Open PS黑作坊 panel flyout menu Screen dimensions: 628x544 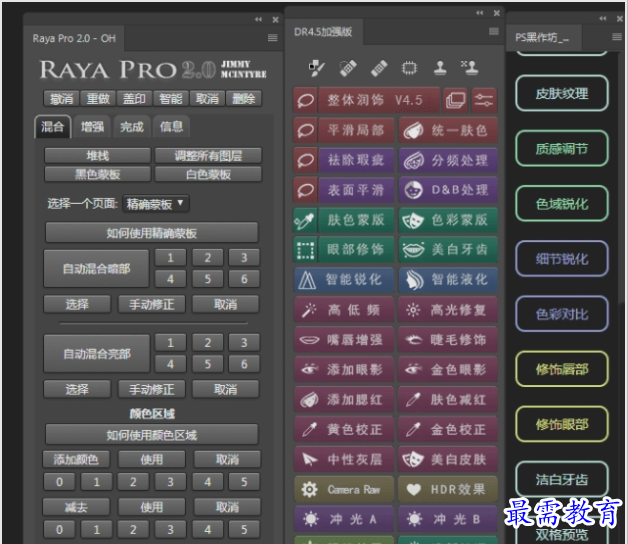(617, 37)
